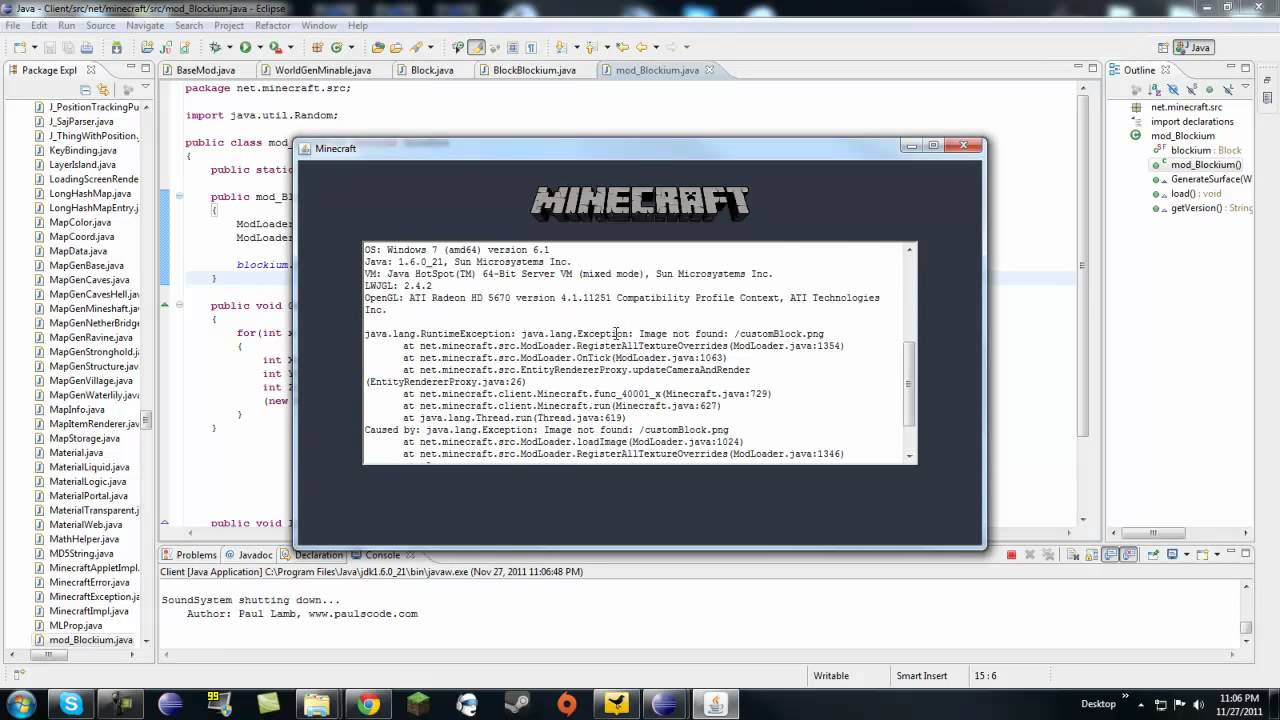This screenshot has height=720, width=1280.
Task: Click the Console vertical scrollbar thumb
Action: tap(1246, 628)
